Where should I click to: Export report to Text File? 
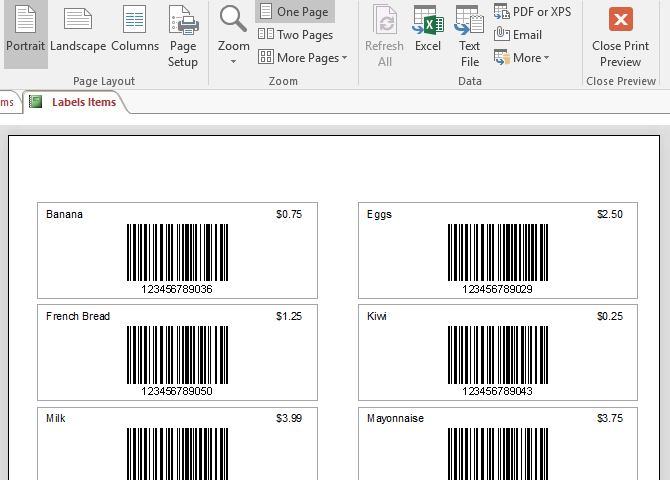(x=470, y=36)
